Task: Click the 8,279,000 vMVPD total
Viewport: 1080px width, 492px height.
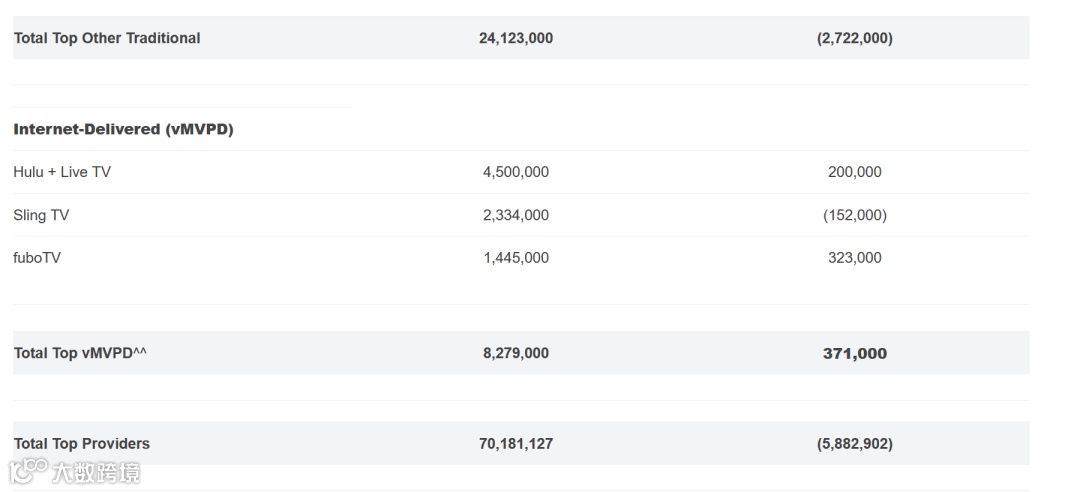Action: point(516,353)
